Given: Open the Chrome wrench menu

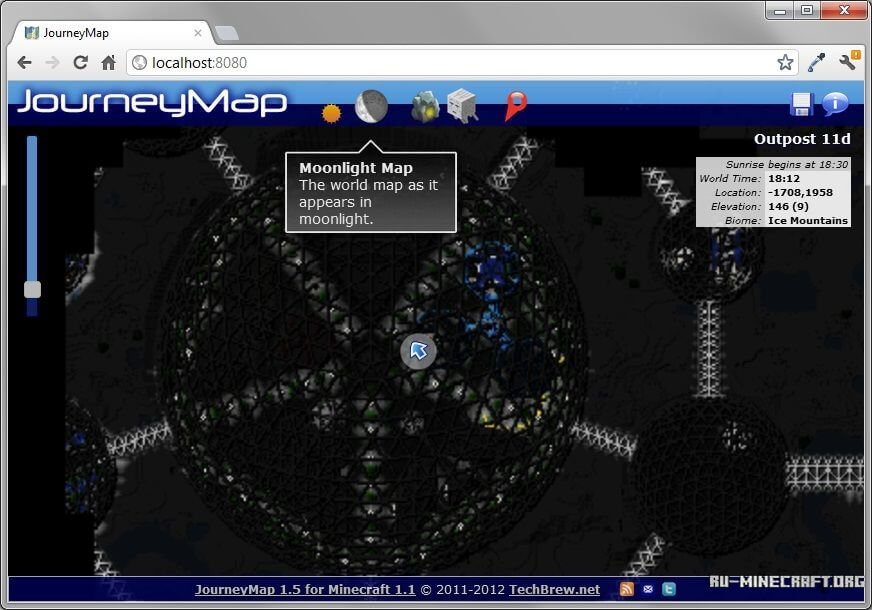Looking at the screenshot, I should (x=848, y=61).
